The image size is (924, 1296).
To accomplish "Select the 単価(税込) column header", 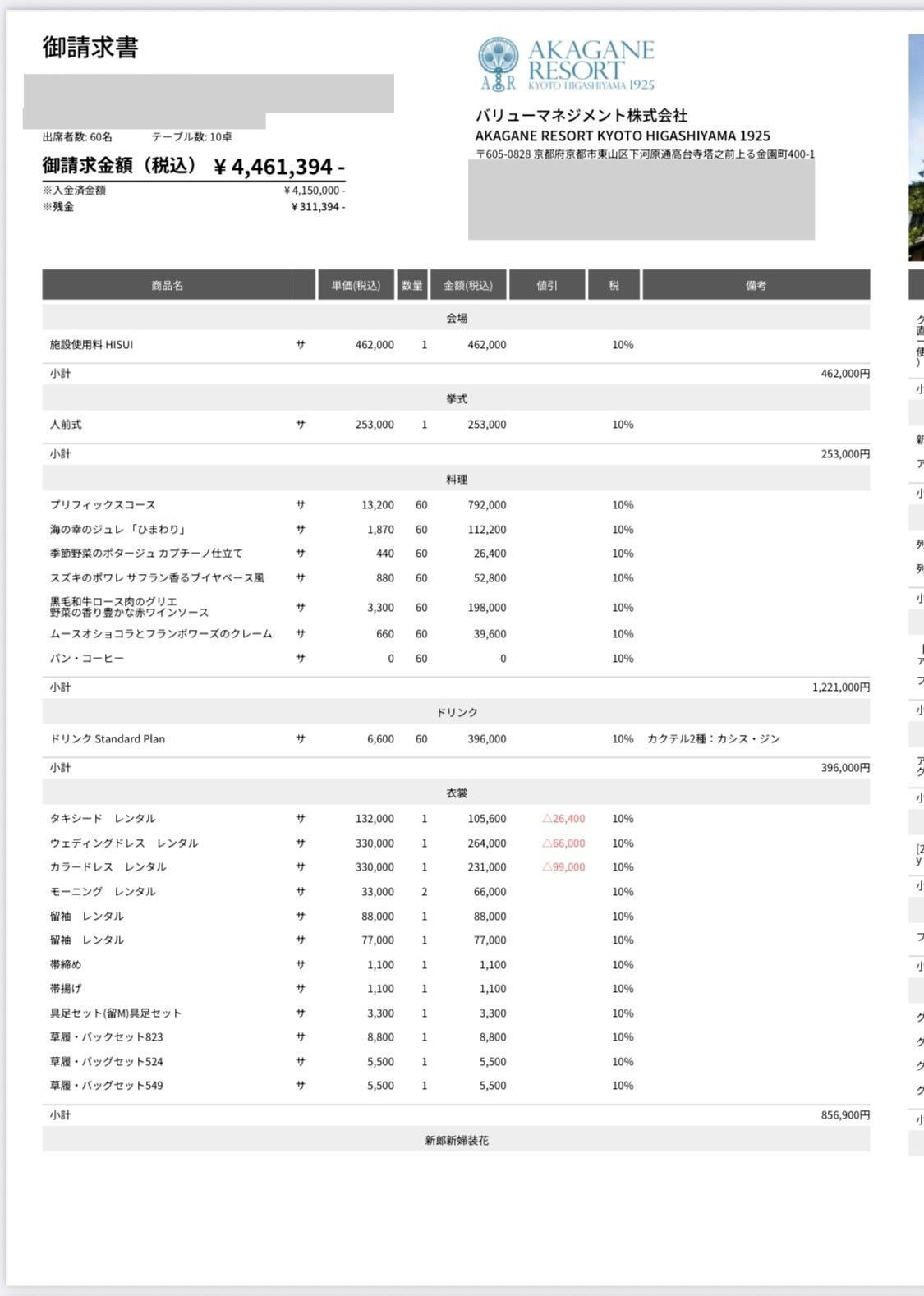I will tap(356, 285).
